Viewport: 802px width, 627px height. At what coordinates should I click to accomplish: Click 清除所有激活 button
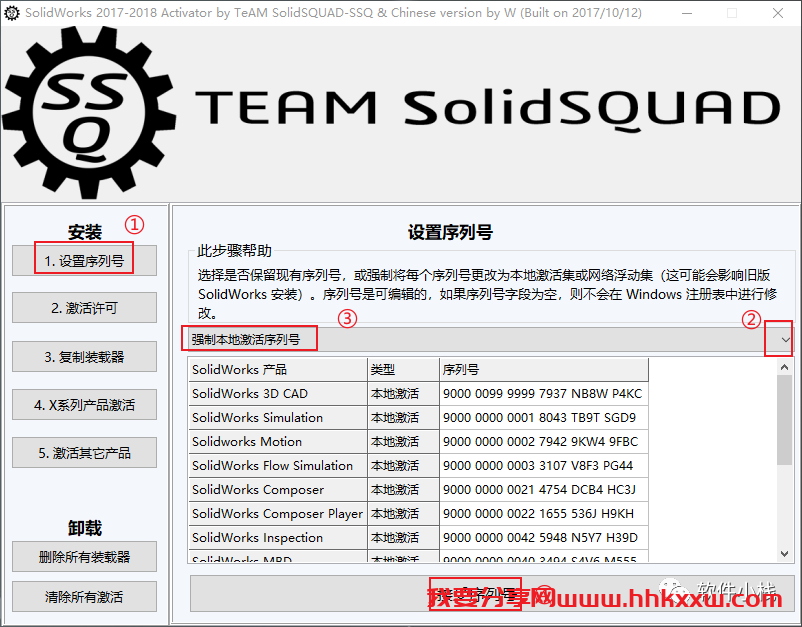coord(84,596)
